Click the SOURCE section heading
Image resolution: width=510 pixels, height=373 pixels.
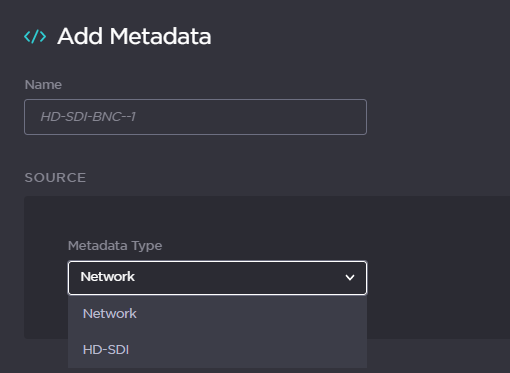pos(55,178)
